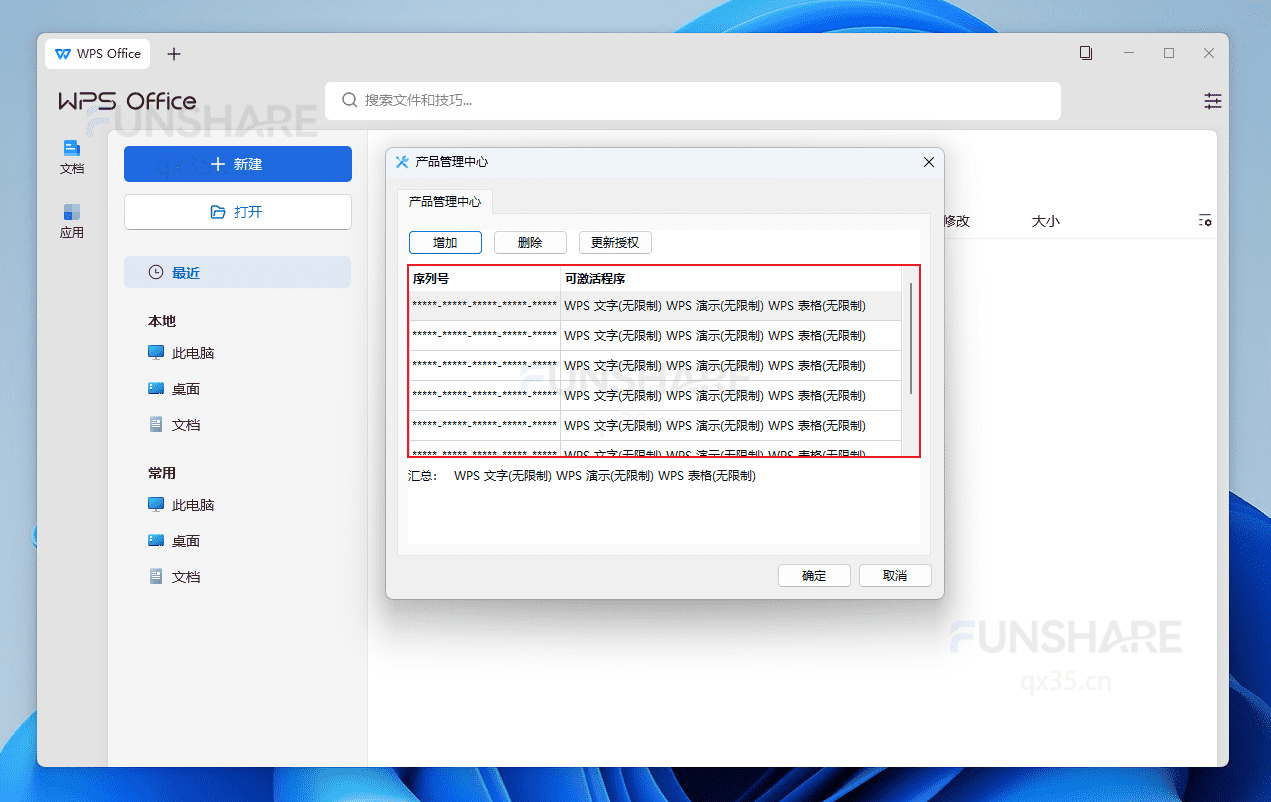Click the plus icon to open a new tab

pyautogui.click(x=174, y=53)
